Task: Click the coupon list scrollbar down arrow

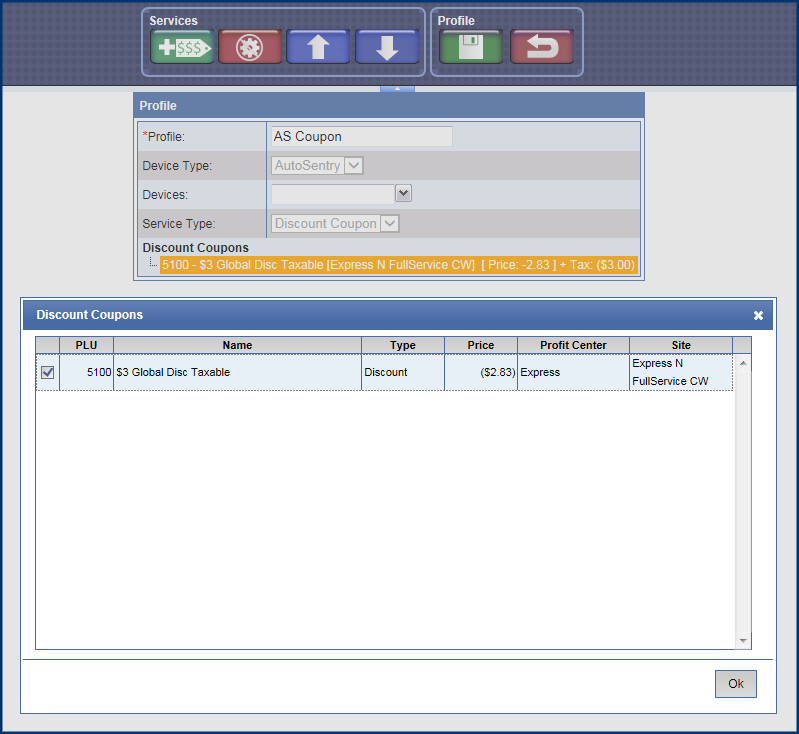Action: [742, 640]
